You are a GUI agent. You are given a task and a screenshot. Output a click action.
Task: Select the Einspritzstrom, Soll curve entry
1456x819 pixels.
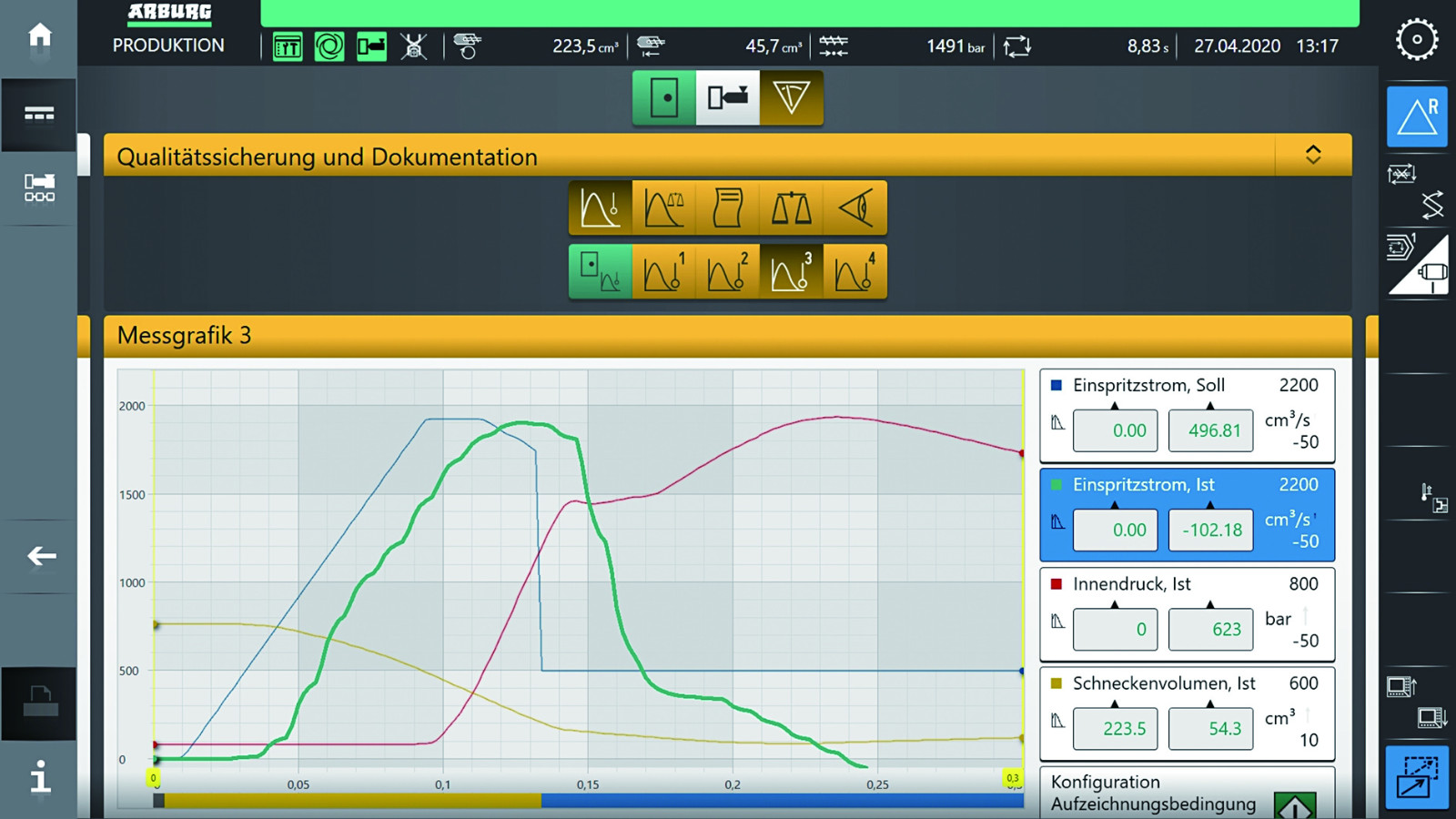1187,414
